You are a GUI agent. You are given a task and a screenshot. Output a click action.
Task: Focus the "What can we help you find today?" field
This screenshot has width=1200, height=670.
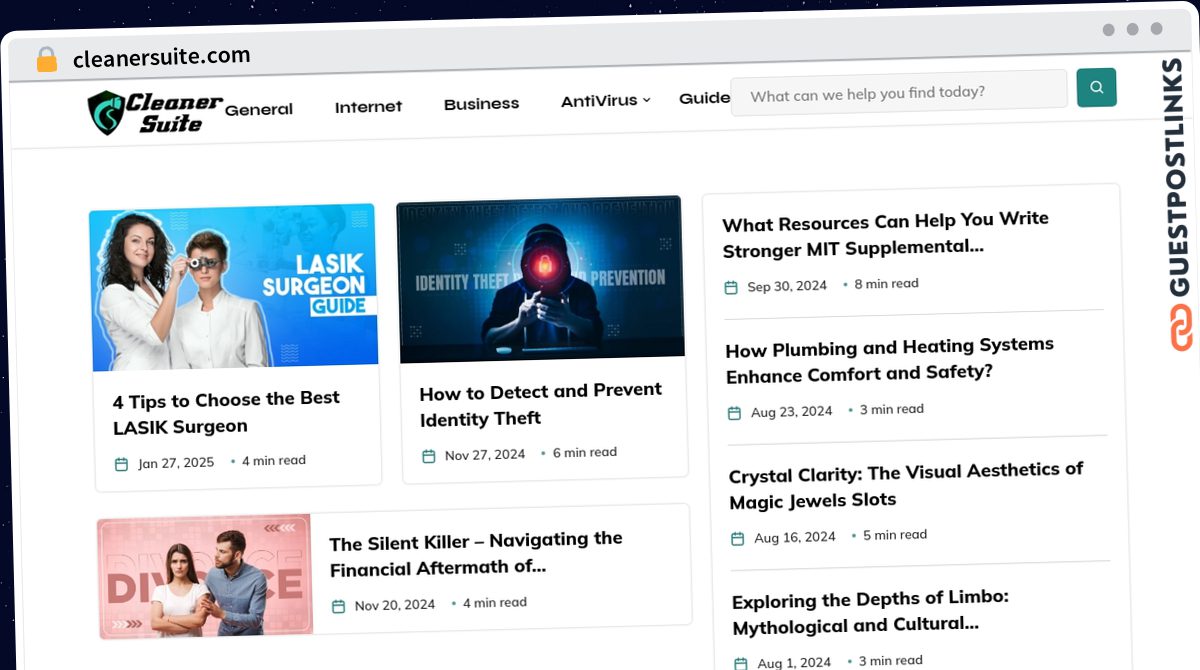coord(899,93)
